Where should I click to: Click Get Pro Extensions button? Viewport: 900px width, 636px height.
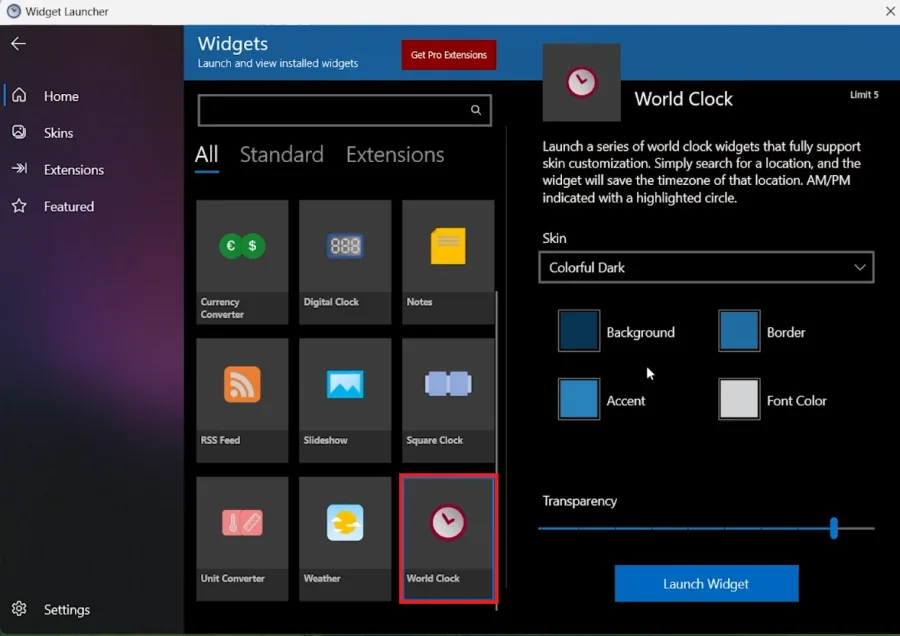[x=449, y=55]
